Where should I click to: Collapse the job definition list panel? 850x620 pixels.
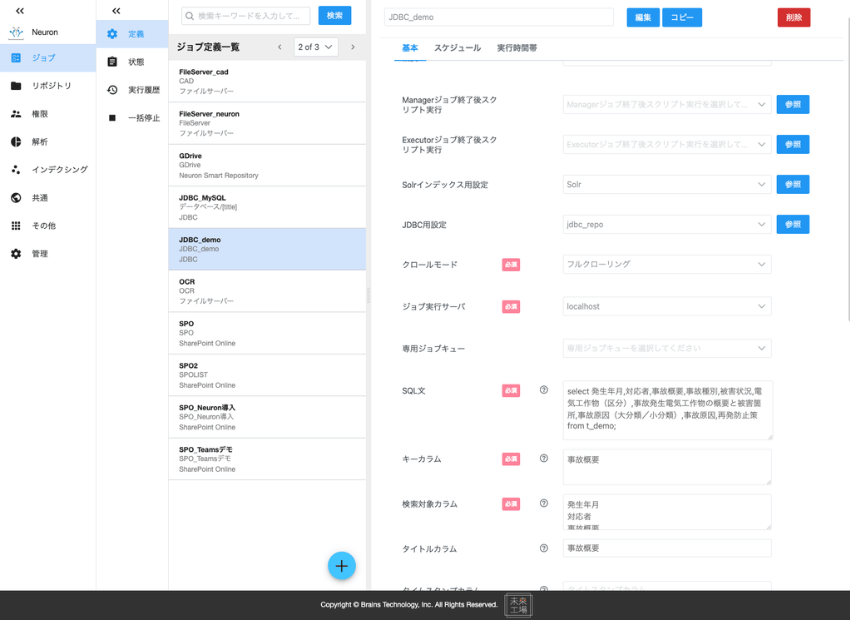click(115, 10)
